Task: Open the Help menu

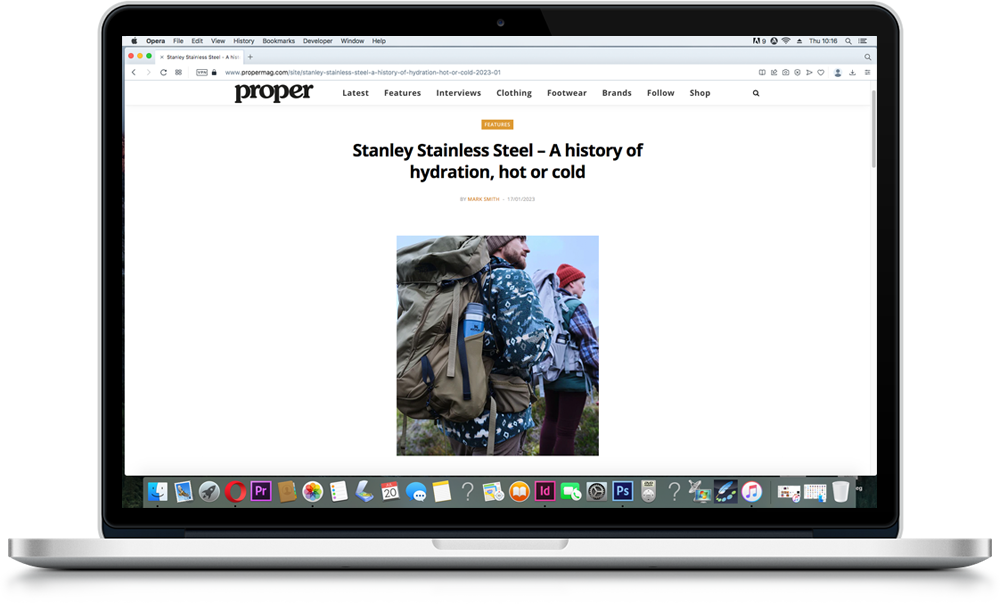Action: tap(379, 41)
